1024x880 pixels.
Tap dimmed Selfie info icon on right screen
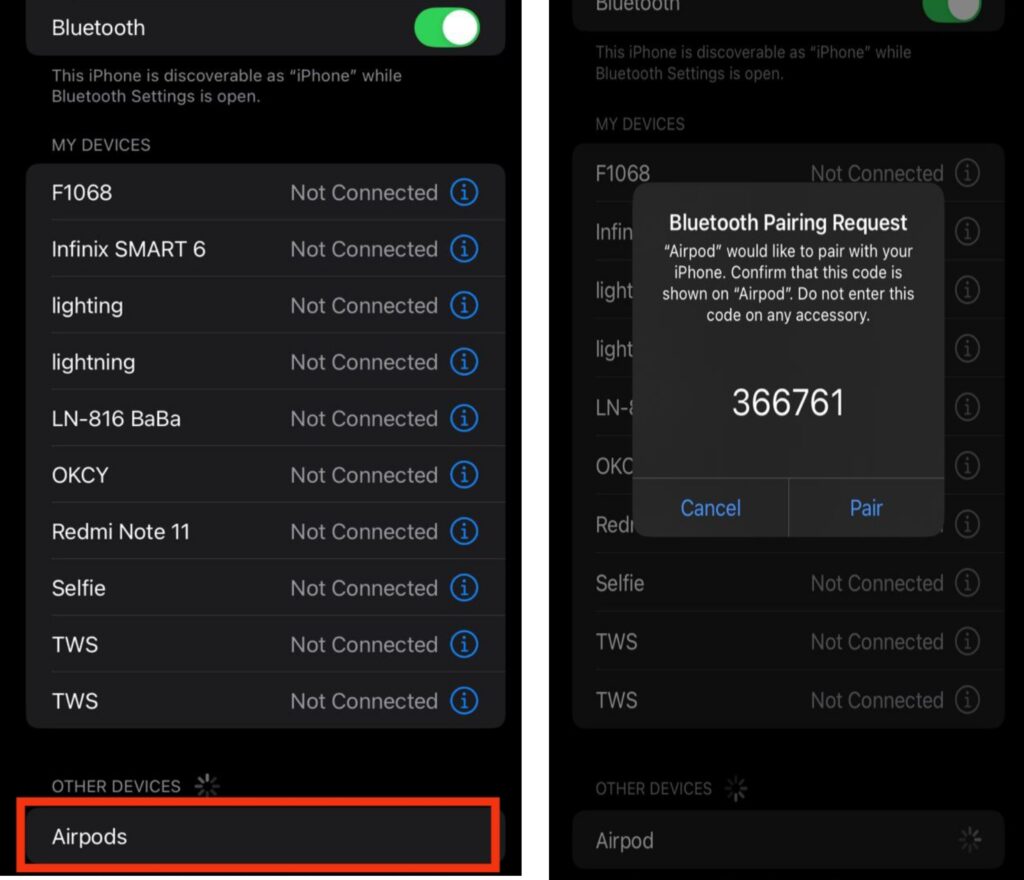coord(967,583)
